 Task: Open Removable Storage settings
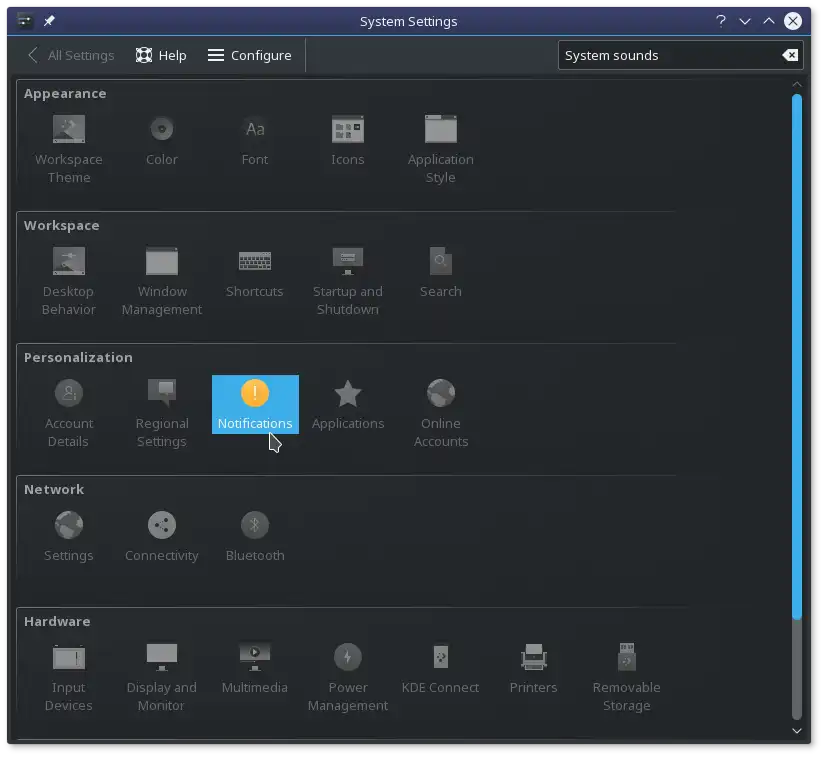click(x=626, y=677)
